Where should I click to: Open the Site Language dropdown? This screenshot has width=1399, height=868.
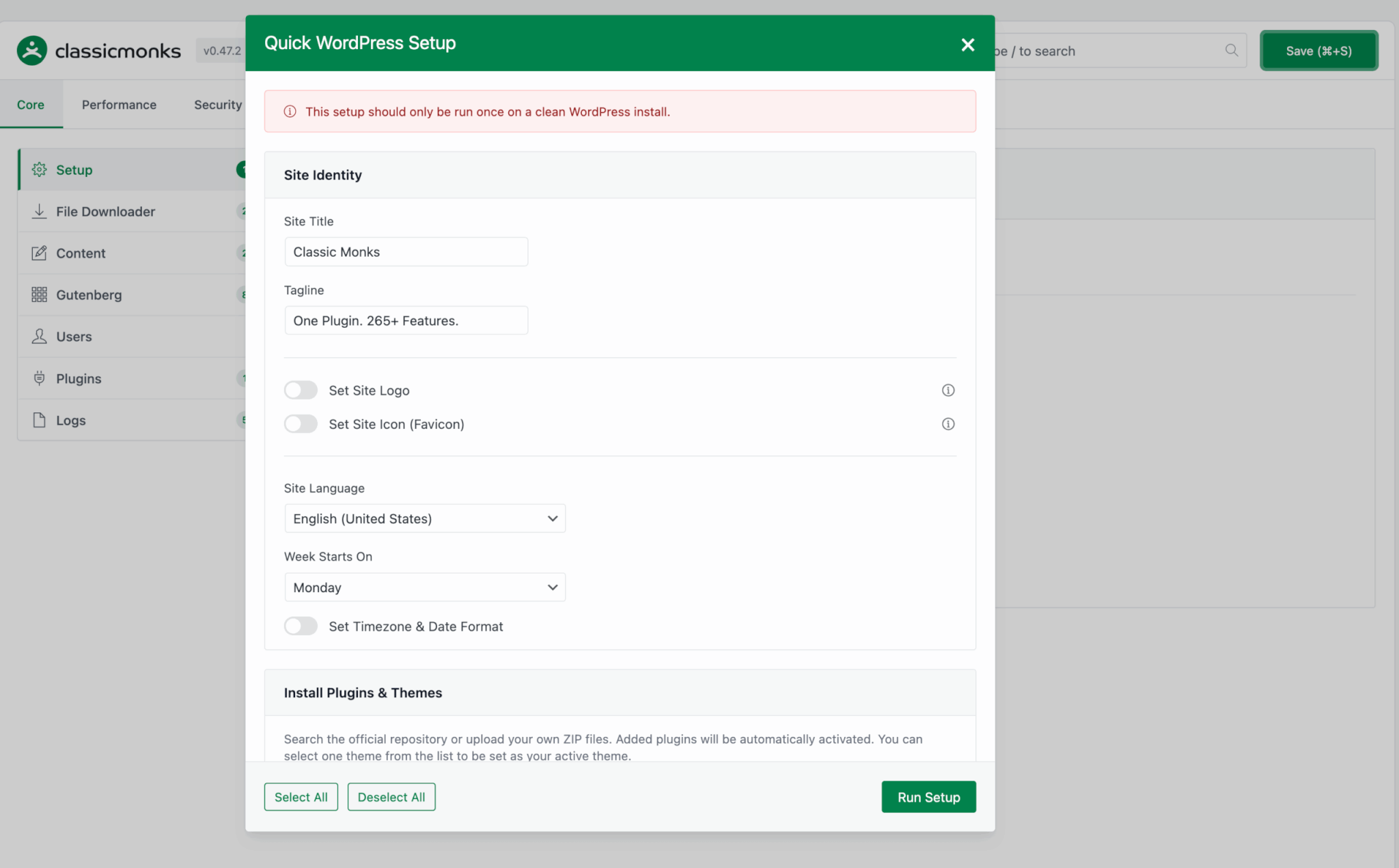coord(424,518)
